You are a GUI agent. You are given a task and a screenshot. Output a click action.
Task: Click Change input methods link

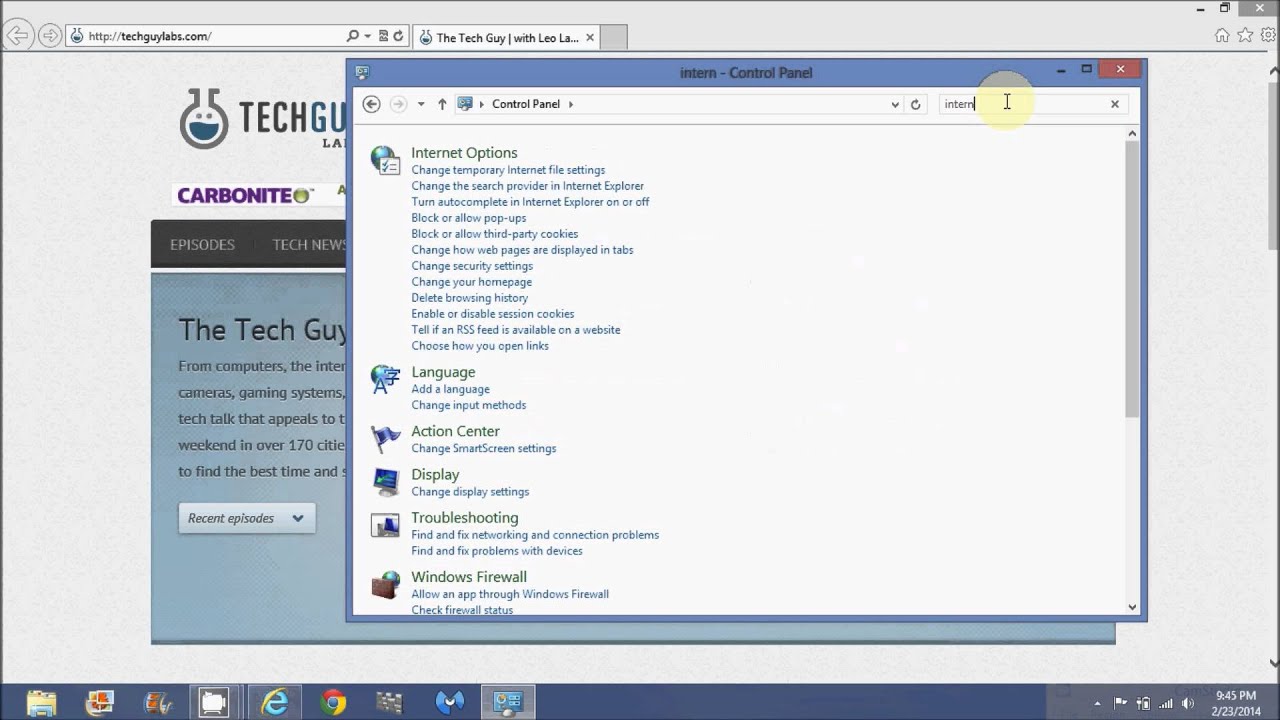[x=468, y=405]
